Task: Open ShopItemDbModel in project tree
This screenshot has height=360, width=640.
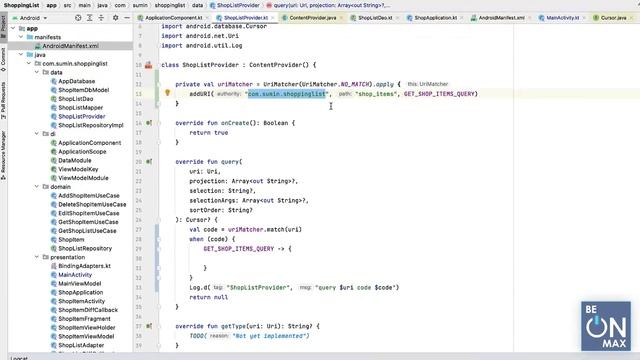Action: [x=83, y=90]
